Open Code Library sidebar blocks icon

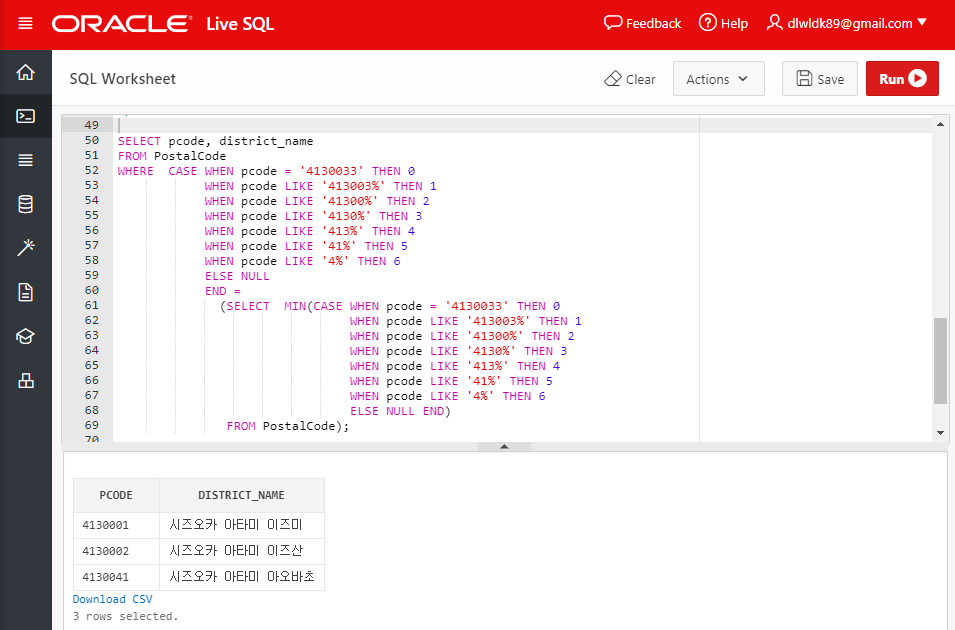(26, 381)
